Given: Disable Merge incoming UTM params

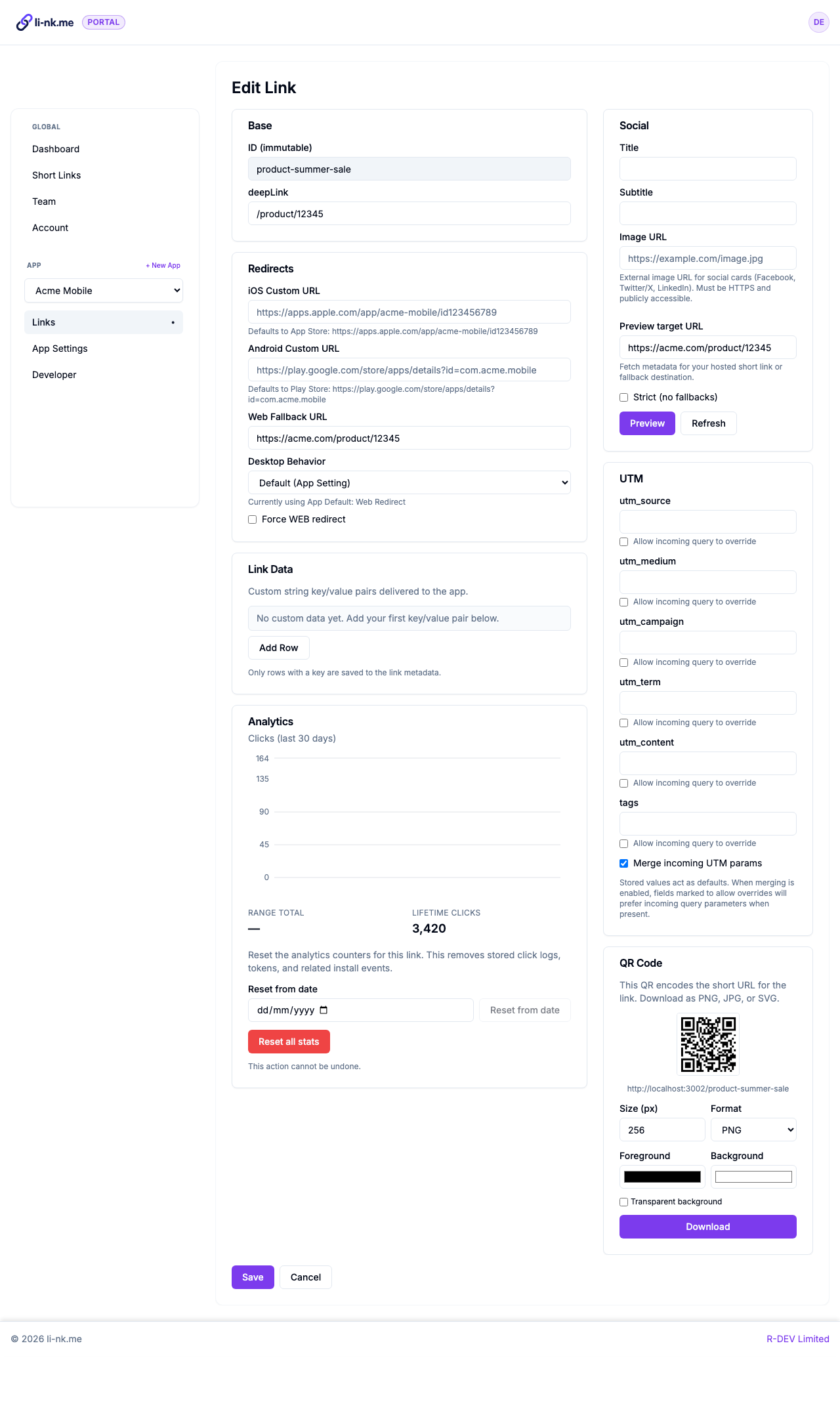Looking at the screenshot, I should [x=623, y=863].
